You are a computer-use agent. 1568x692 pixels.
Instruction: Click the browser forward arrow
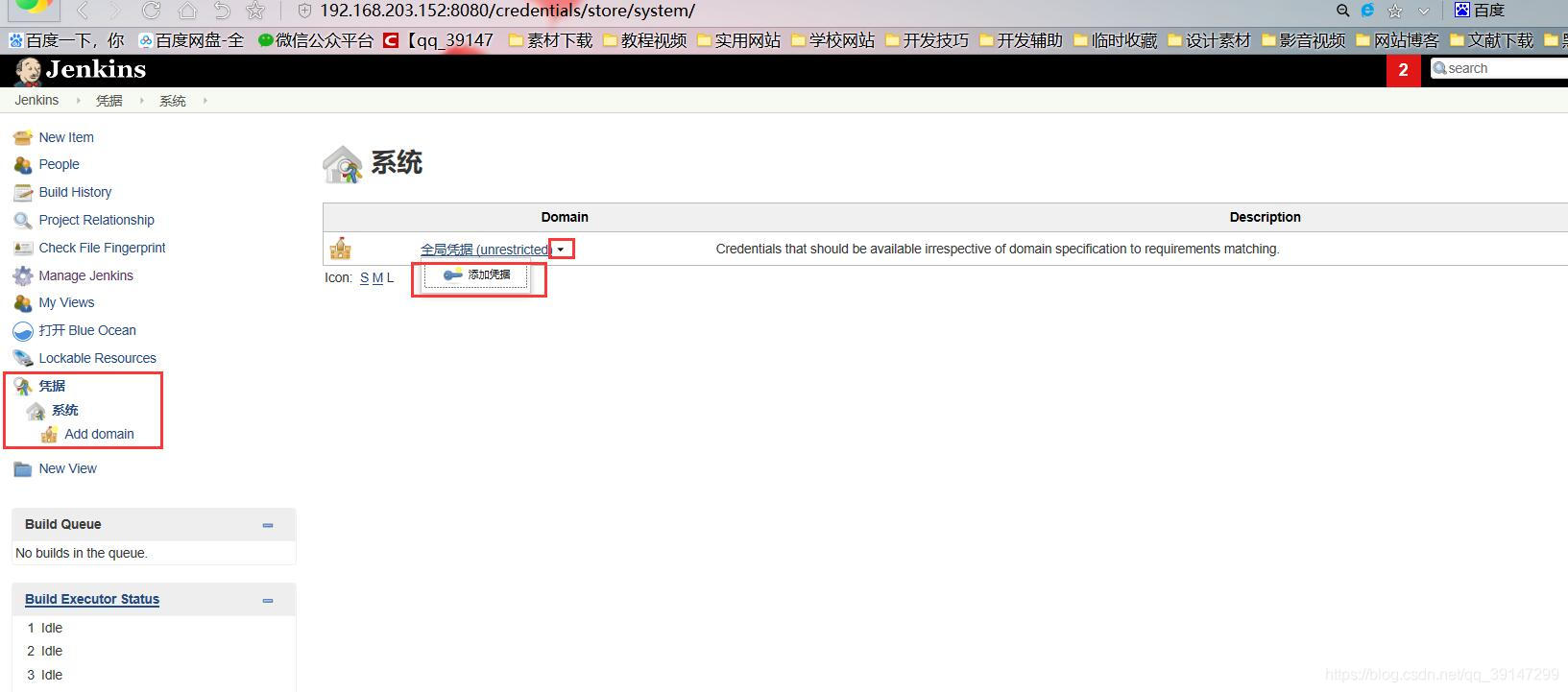[x=115, y=11]
